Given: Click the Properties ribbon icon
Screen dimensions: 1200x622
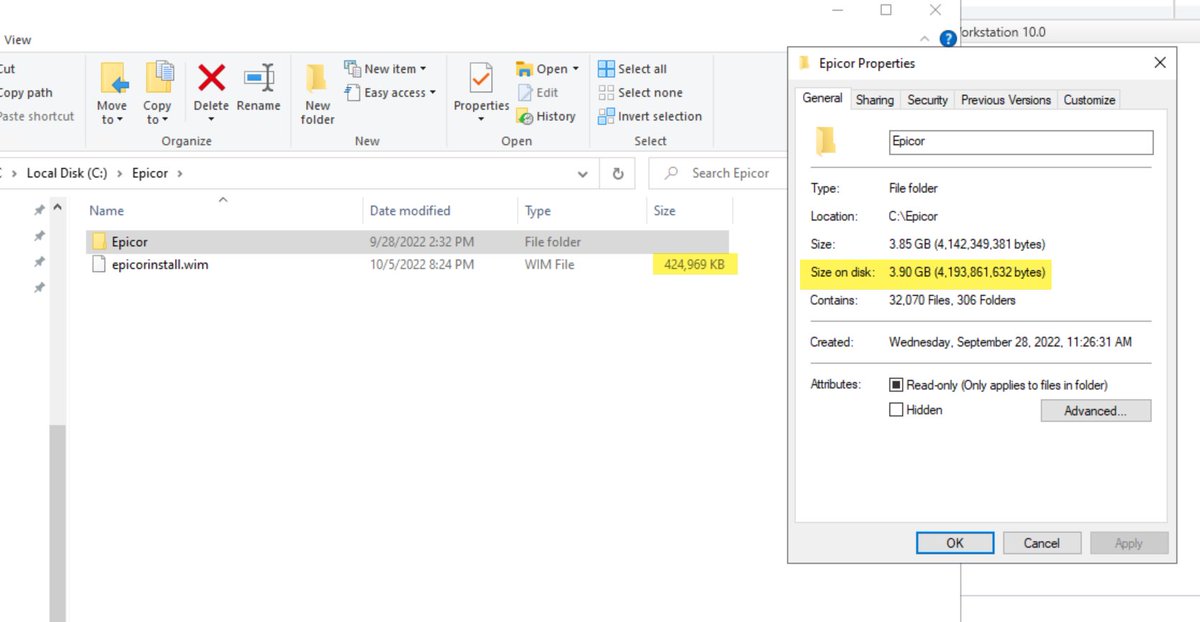Looking at the screenshot, I should (x=481, y=78).
